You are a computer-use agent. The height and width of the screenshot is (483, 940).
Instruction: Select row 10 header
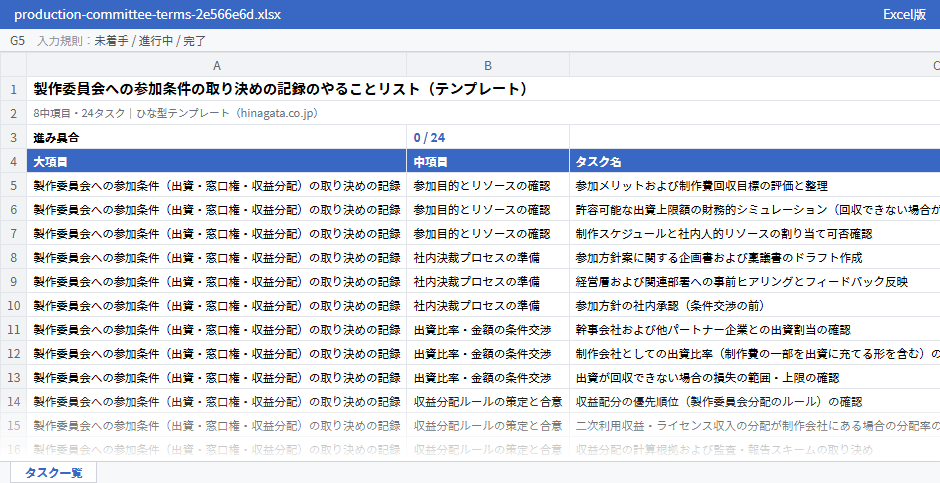tap(13, 306)
